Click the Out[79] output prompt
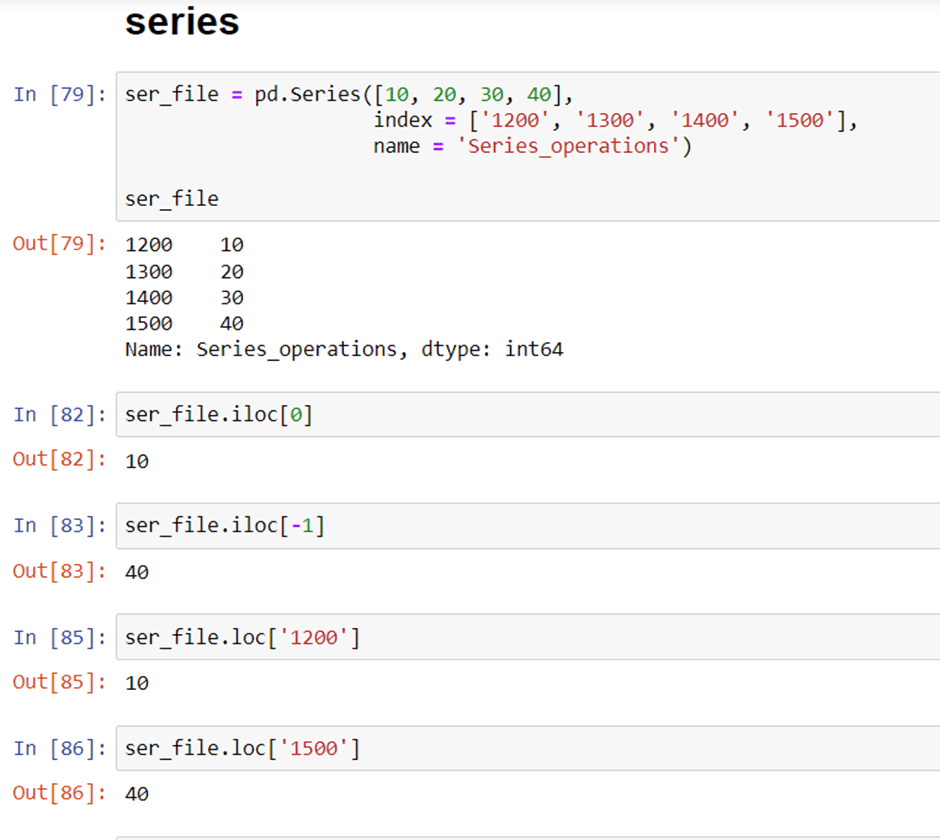The height and width of the screenshot is (840, 940). 59,243
